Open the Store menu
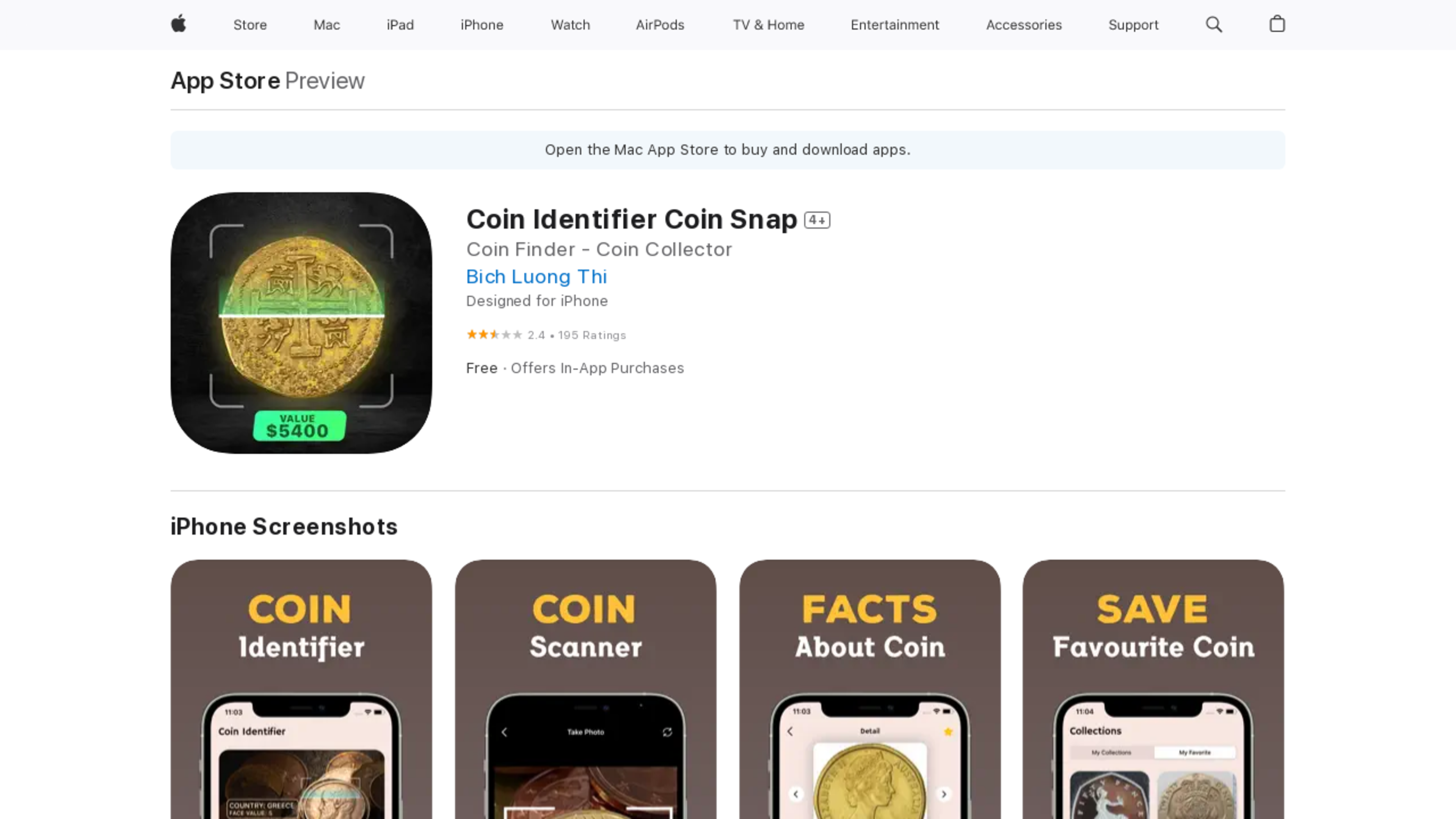This screenshot has width=1456, height=819. point(250,25)
